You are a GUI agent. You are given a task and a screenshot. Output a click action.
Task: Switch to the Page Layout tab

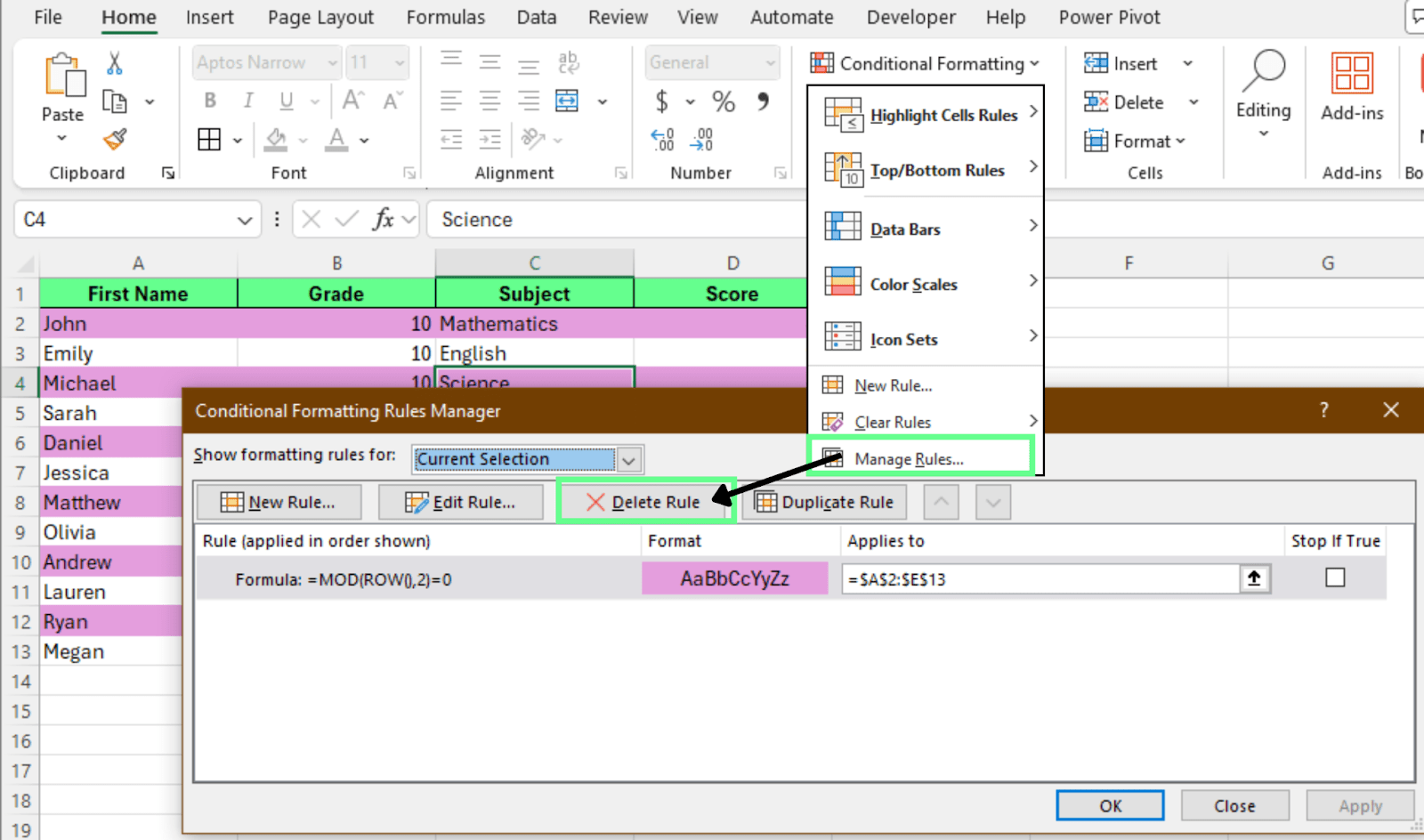320,17
